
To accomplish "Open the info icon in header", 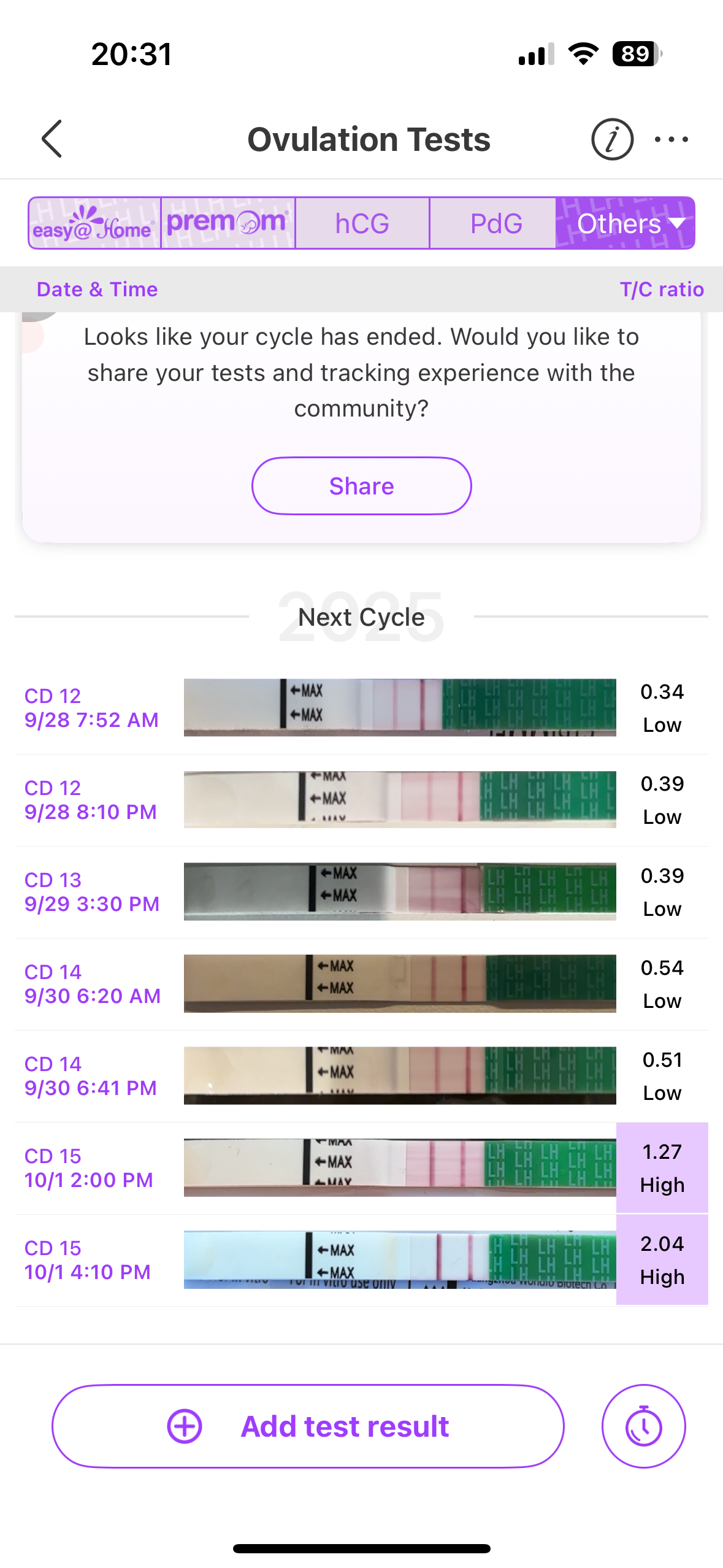I will (x=611, y=139).
